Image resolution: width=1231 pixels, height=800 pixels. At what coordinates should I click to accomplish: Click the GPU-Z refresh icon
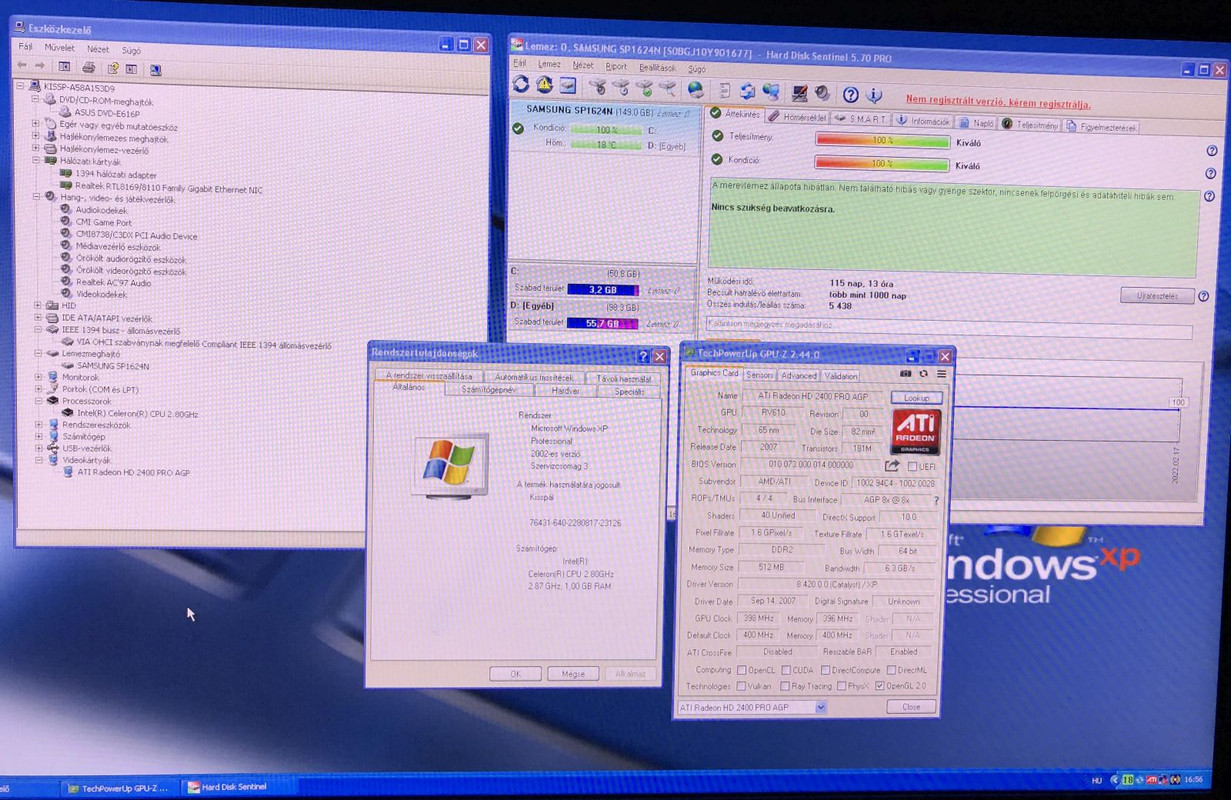923,373
